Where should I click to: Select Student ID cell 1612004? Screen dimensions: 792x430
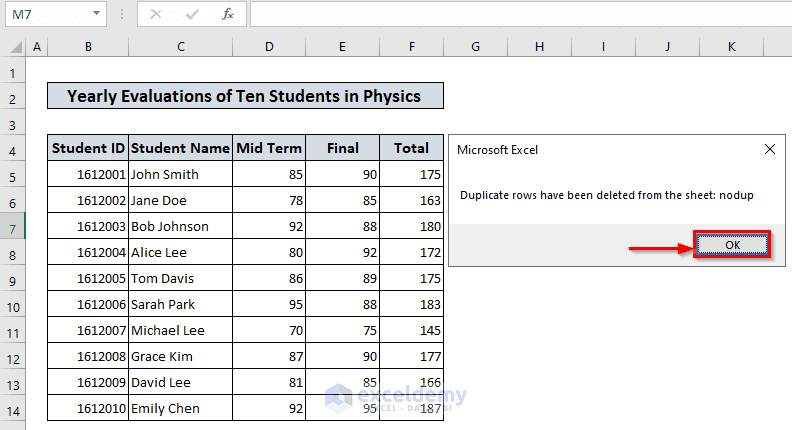pos(88,252)
